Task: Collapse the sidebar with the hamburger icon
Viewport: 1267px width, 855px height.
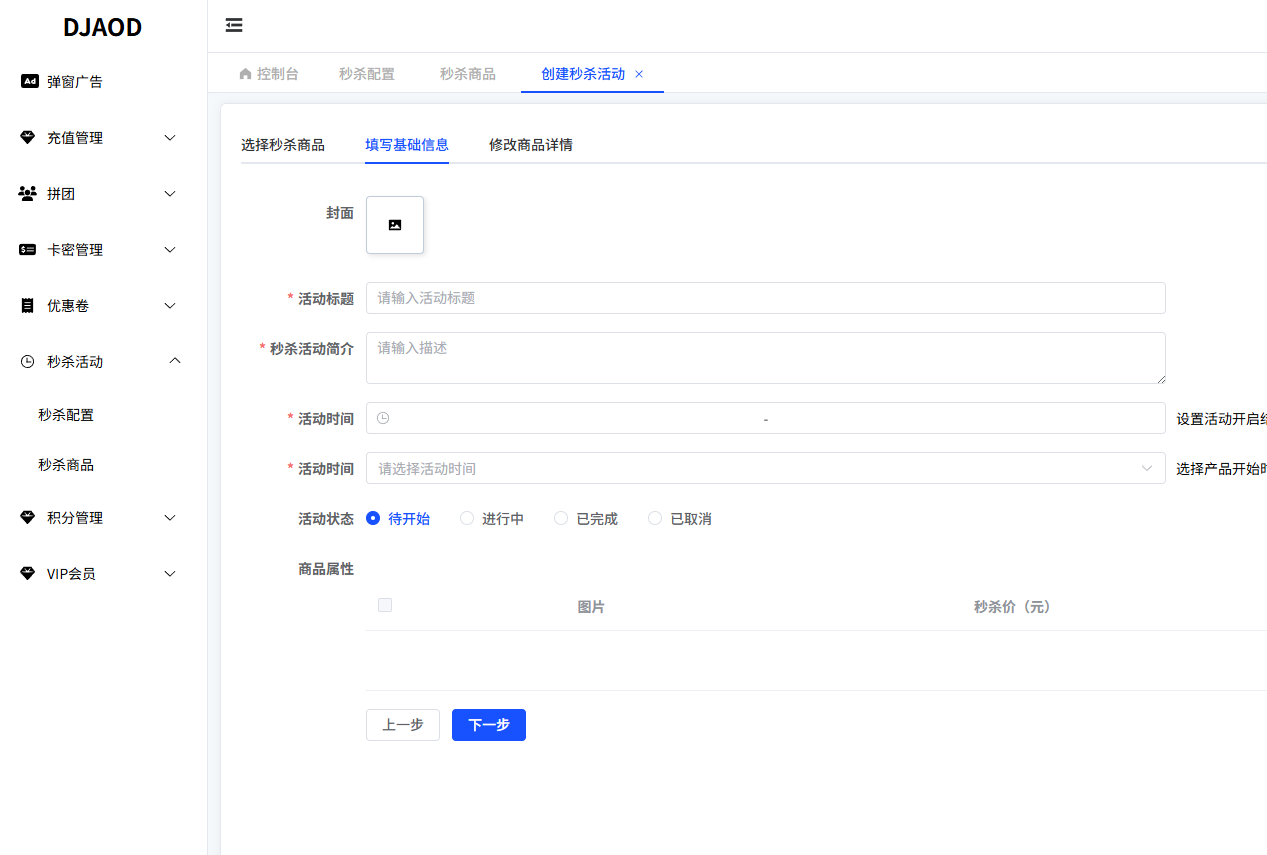Action: click(x=233, y=25)
